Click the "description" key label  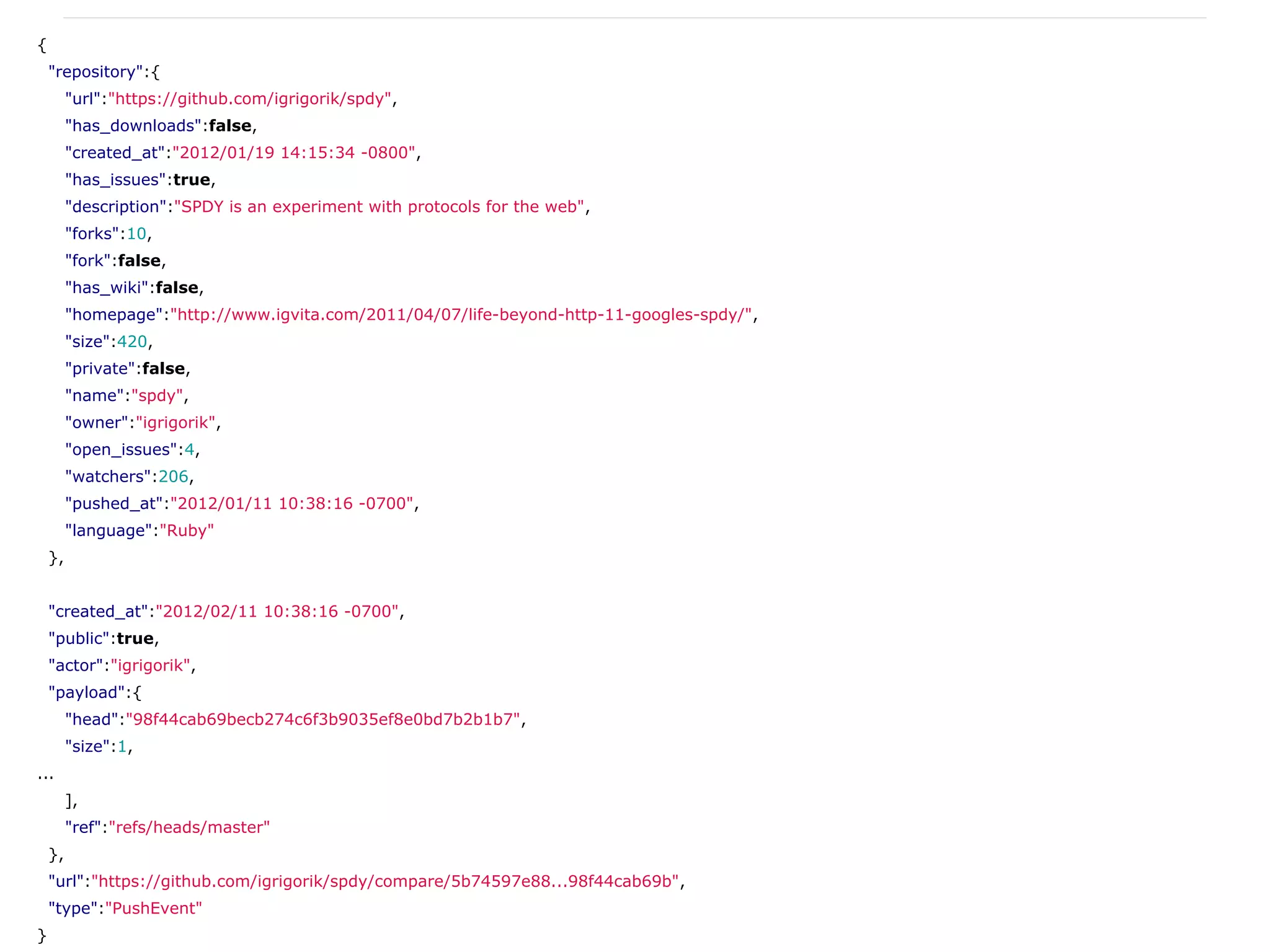(x=116, y=207)
